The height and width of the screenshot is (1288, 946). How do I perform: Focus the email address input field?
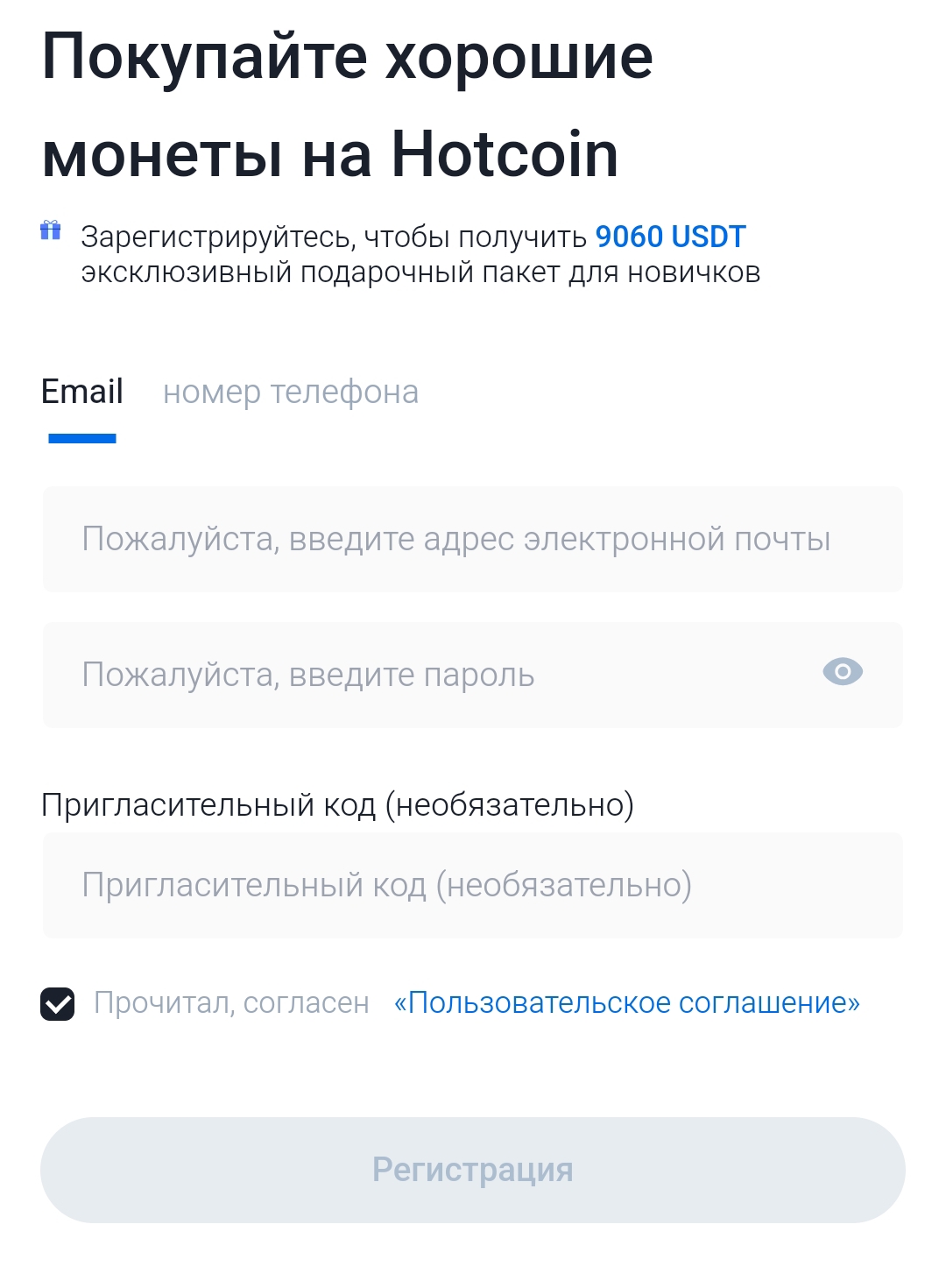[473, 539]
